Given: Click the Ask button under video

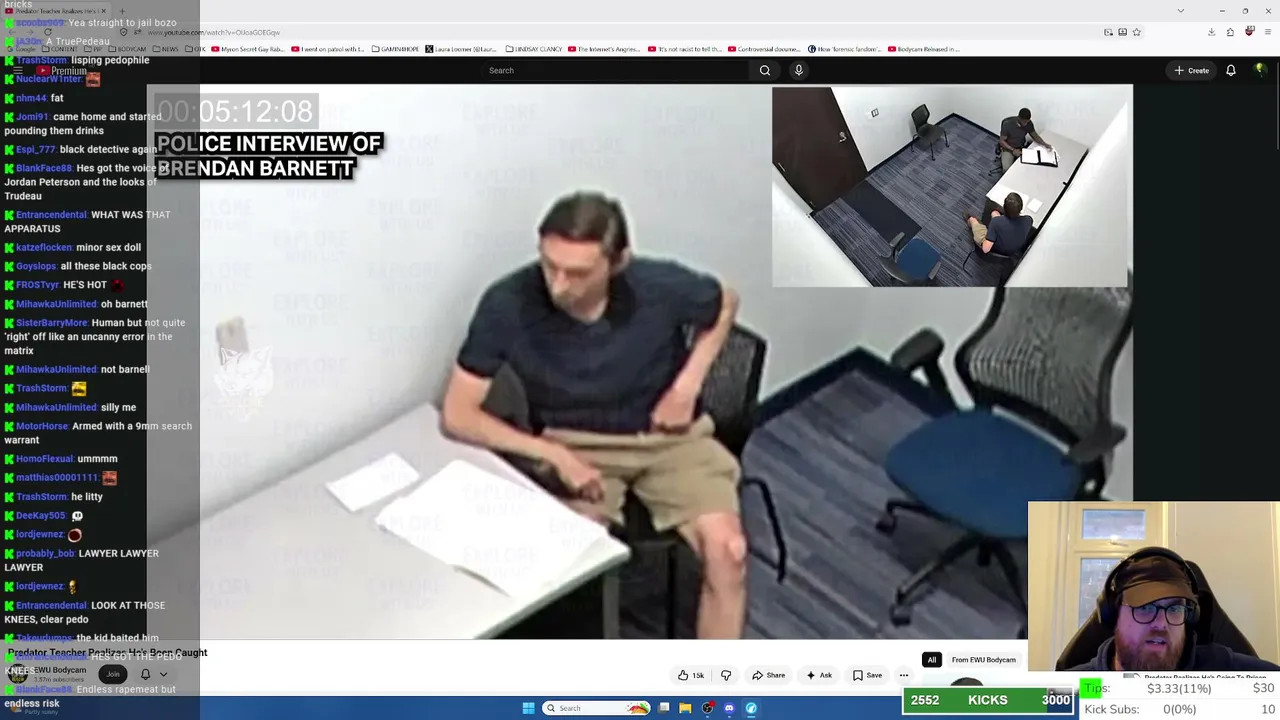Looking at the screenshot, I should click(x=819, y=675).
